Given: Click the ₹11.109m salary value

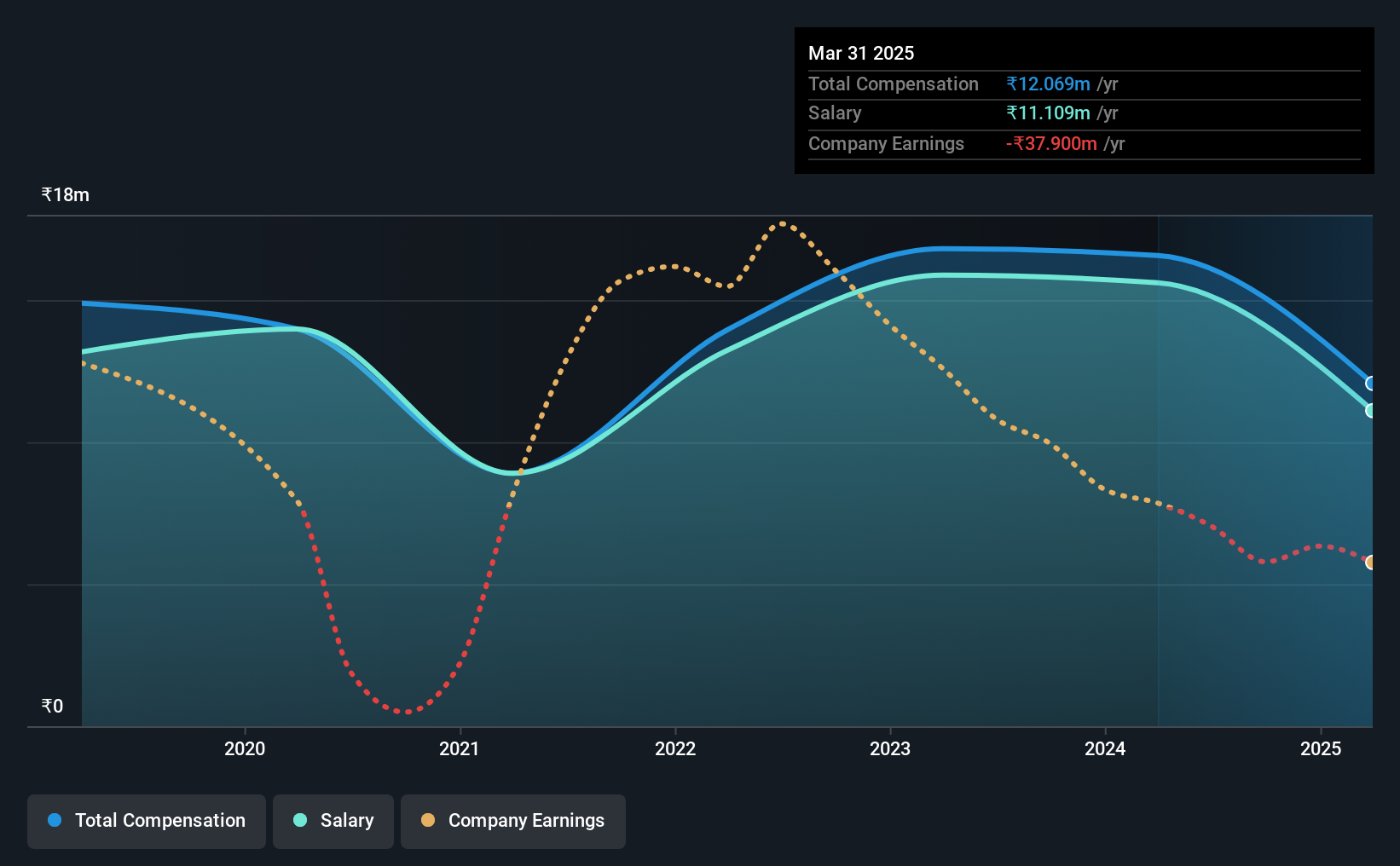Looking at the screenshot, I should point(1048,113).
